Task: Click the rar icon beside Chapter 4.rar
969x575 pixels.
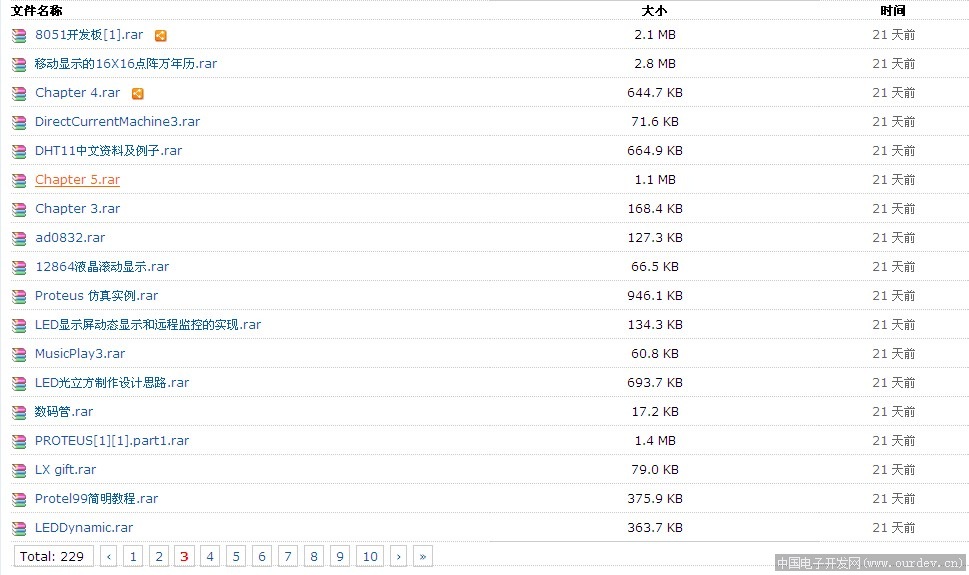Action: pos(19,94)
